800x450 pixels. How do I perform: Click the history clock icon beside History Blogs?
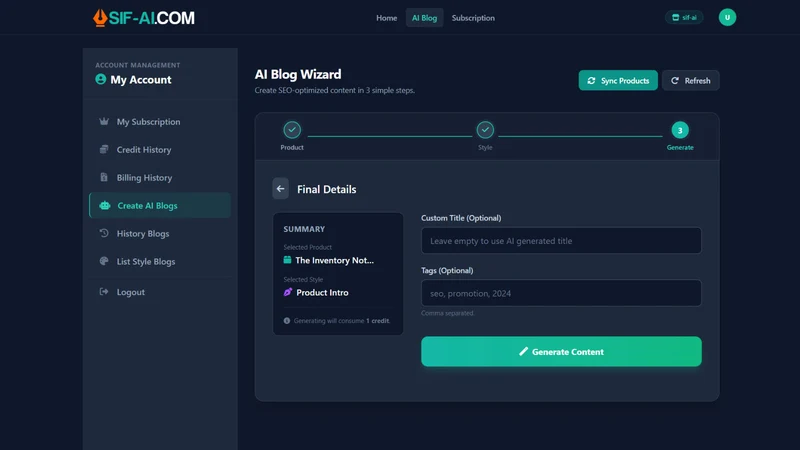[x=104, y=233]
